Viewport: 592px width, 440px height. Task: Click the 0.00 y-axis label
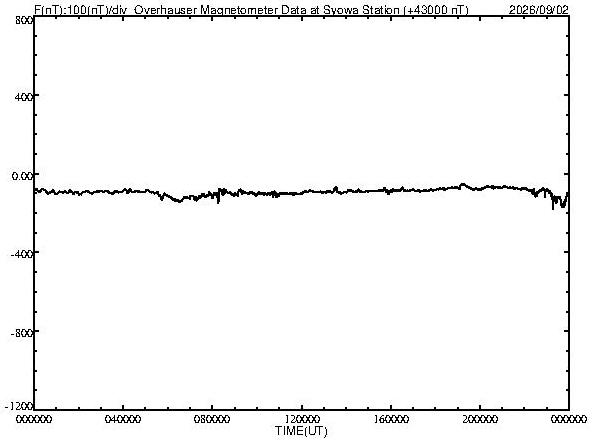click(22, 176)
